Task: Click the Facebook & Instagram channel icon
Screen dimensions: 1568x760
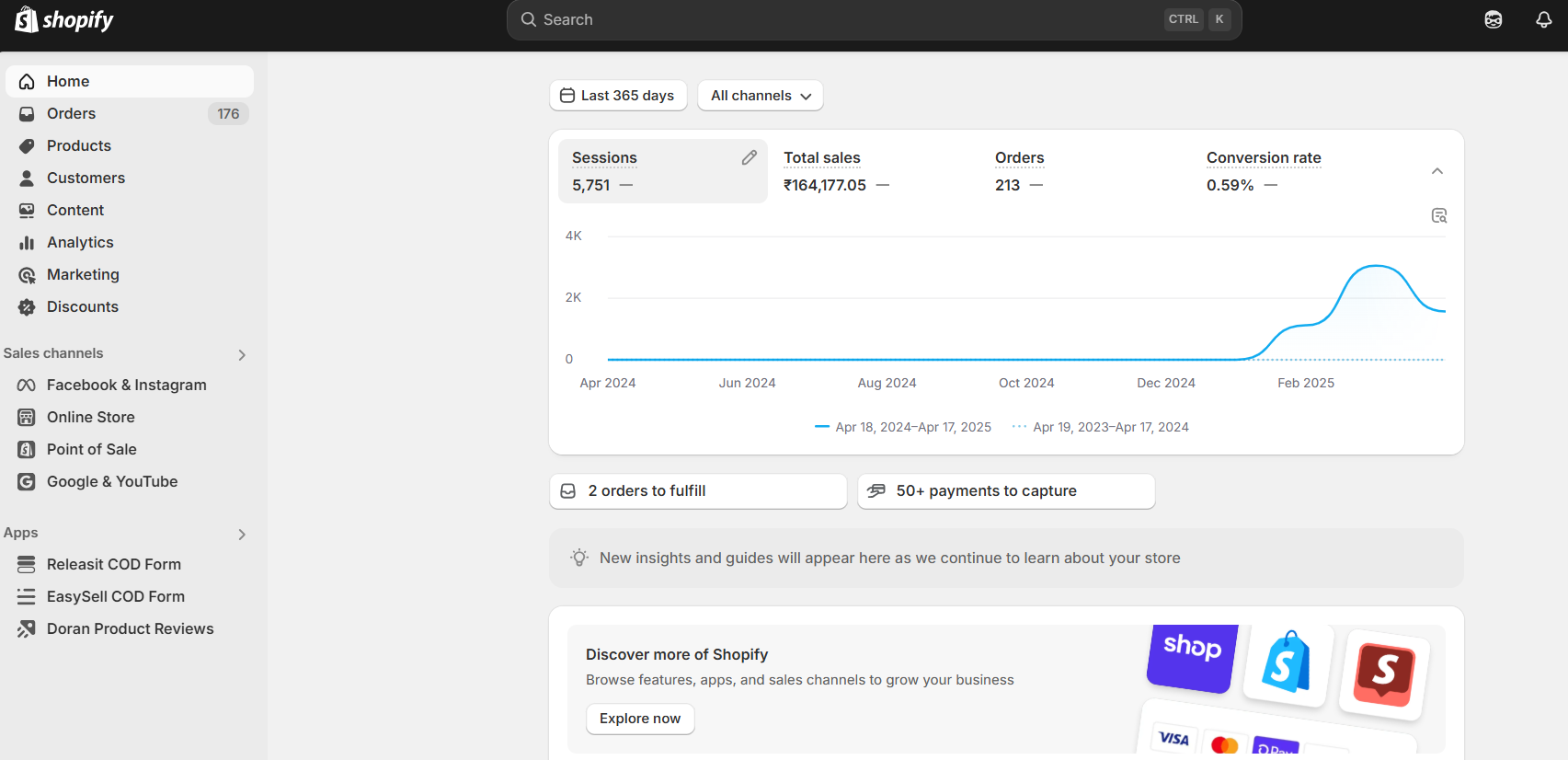Action: (27, 385)
